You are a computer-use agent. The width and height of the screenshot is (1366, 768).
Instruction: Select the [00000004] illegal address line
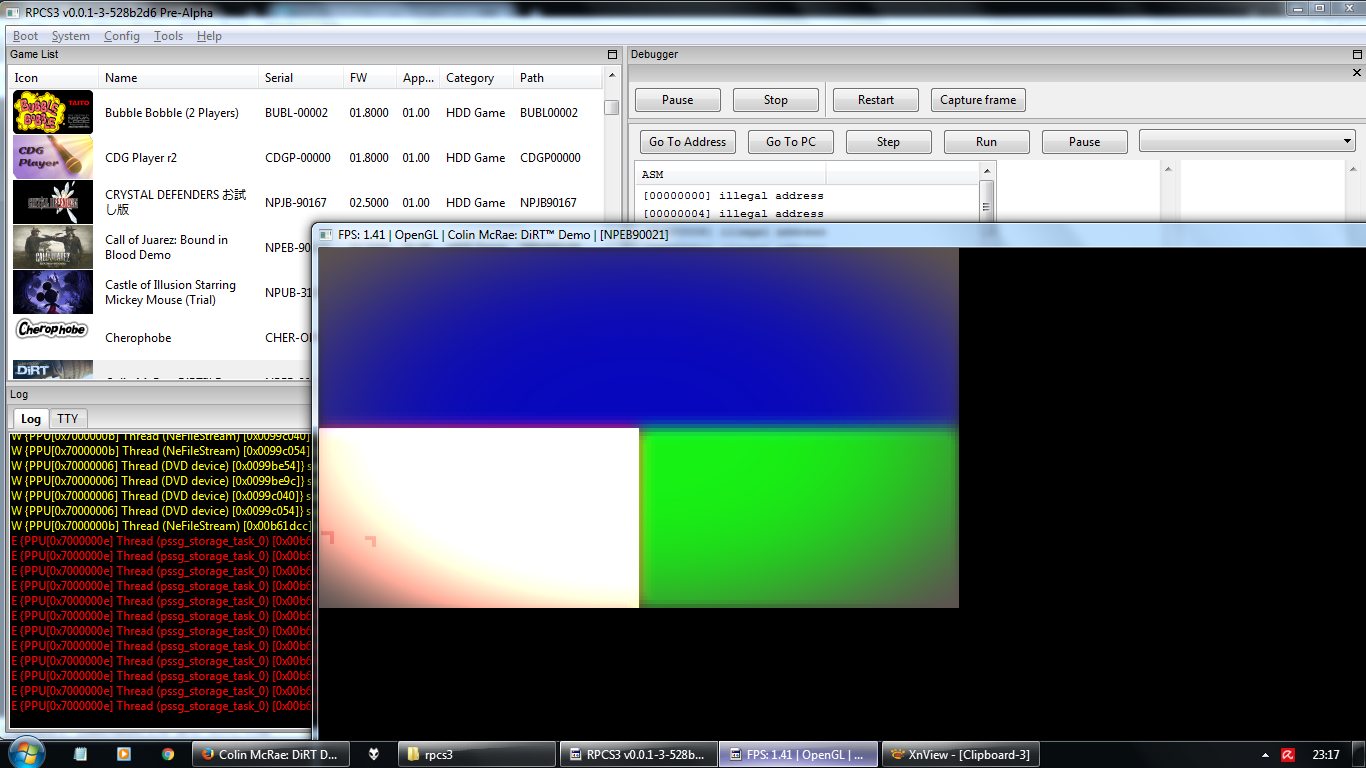pos(734,214)
